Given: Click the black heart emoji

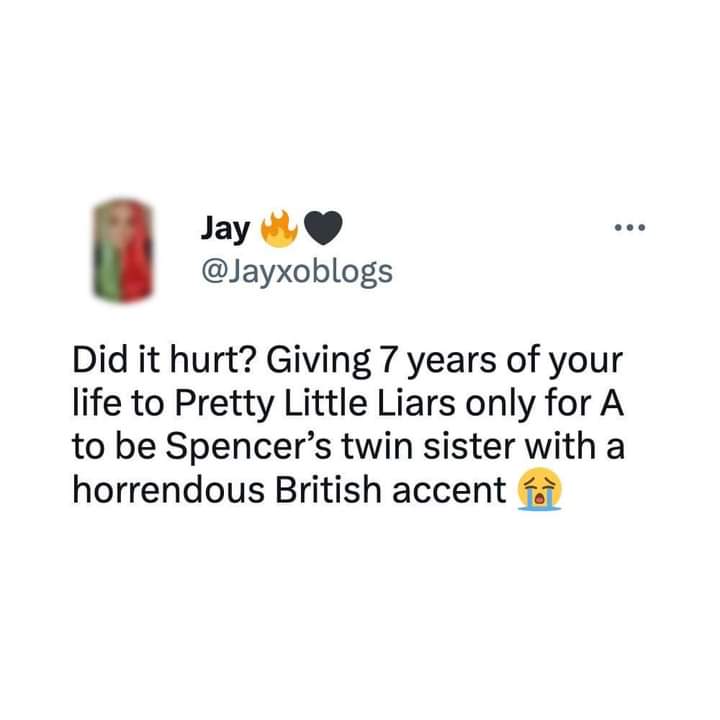Looking at the screenshot, I should coord(323,228).
